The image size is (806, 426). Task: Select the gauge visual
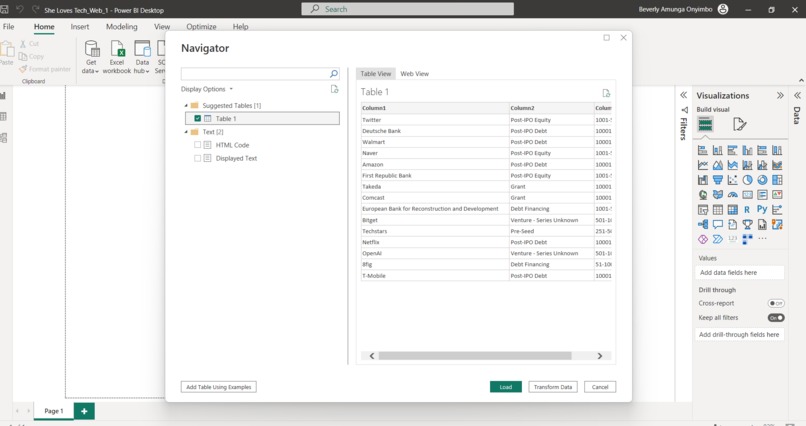(732, 195)
